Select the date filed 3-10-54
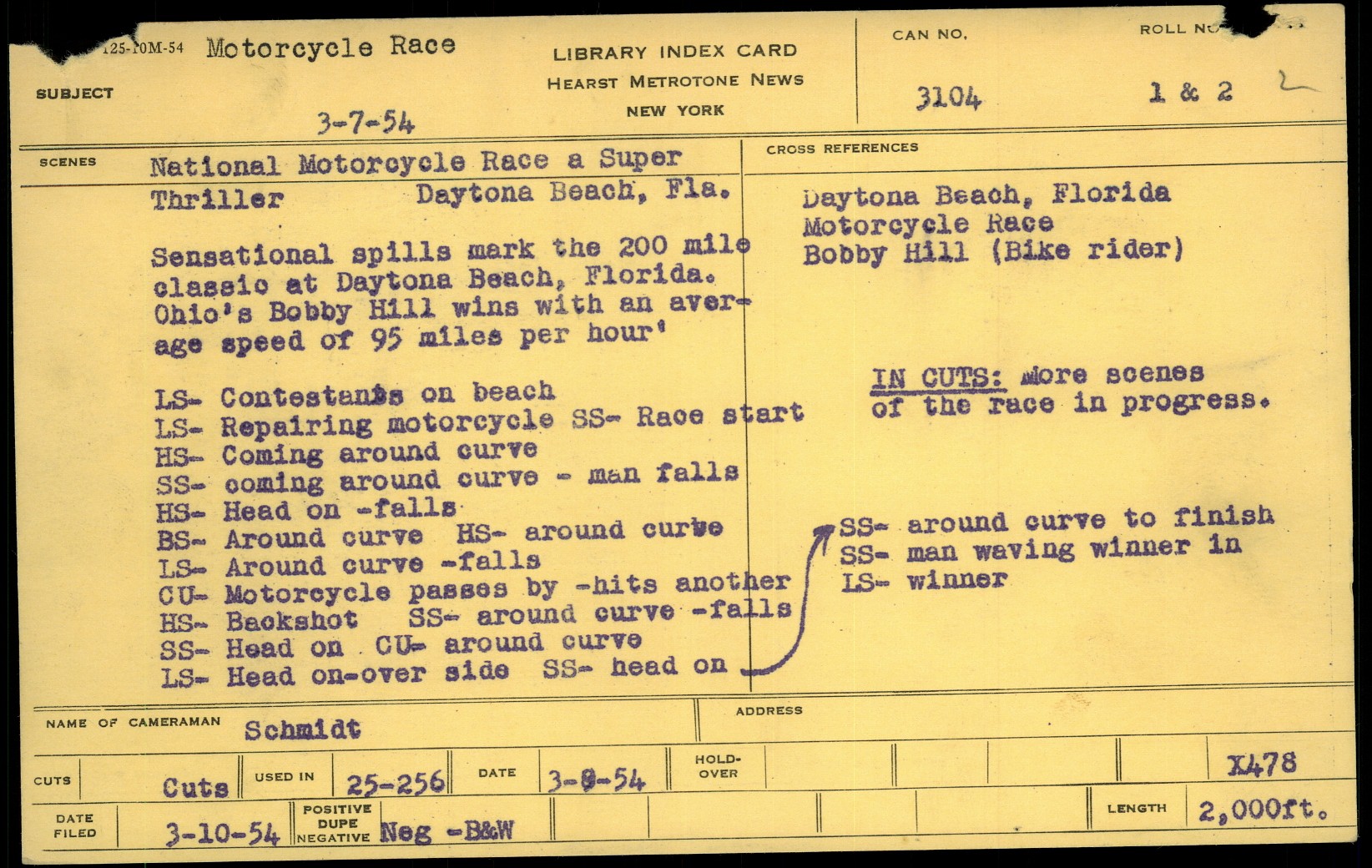 tap(221, 834)
